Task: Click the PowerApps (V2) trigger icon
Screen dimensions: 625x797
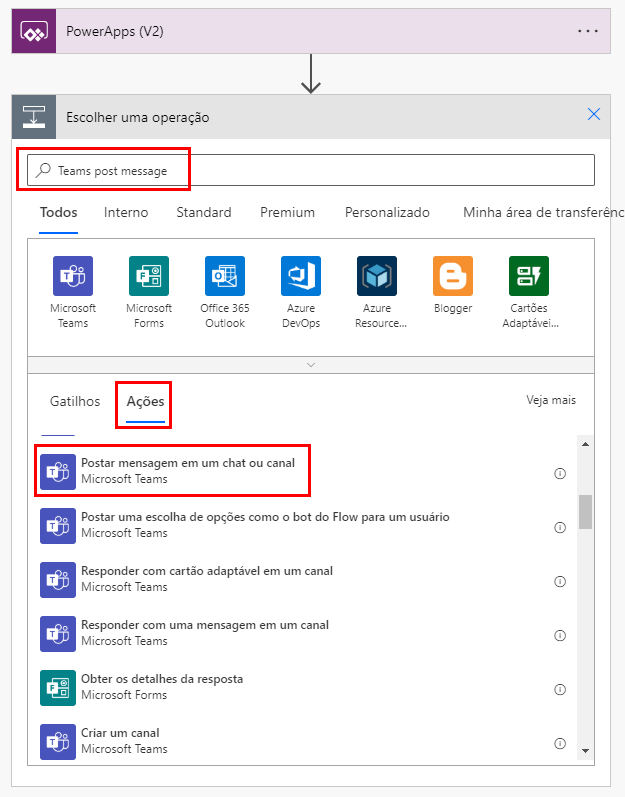Action: pyautogui.click(x=34, y=31)
